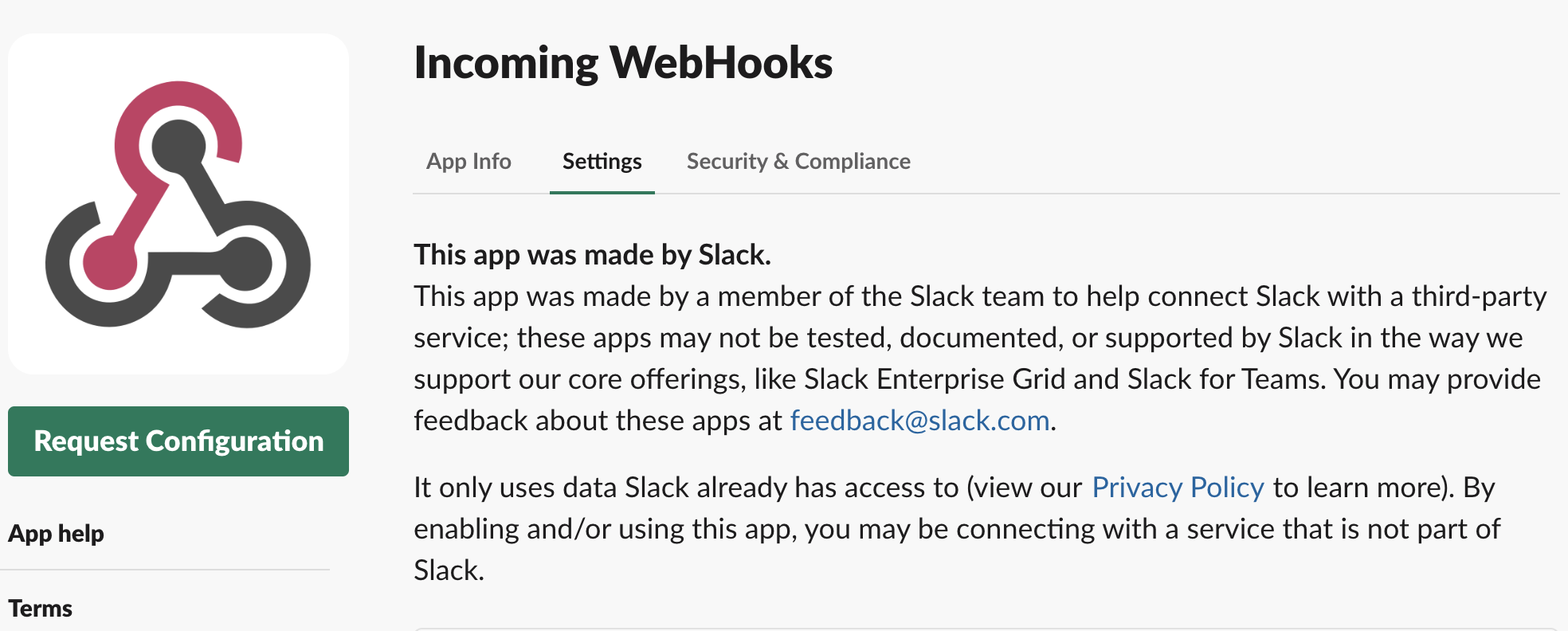Open the App help section

(x=56, y=533)
